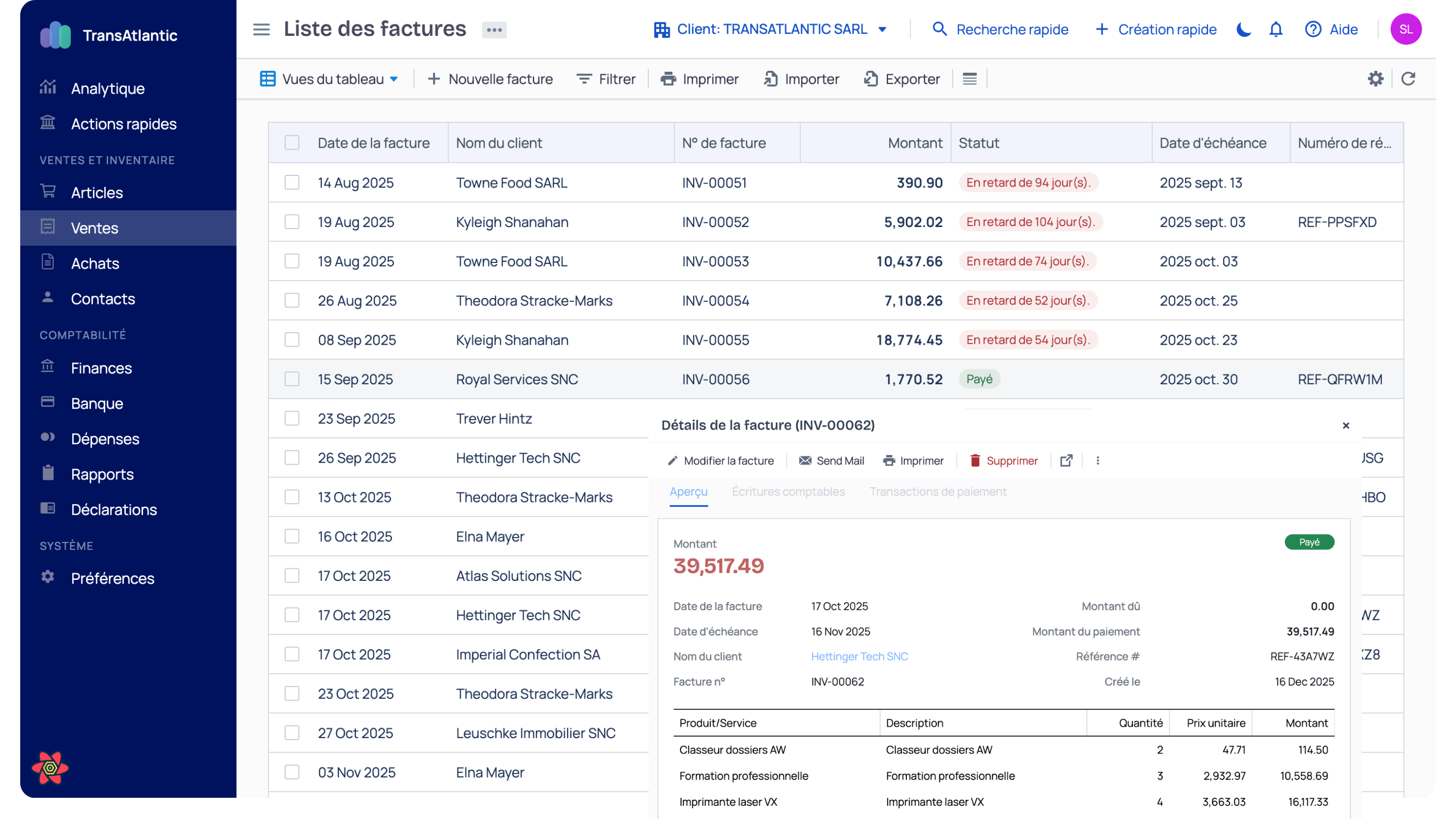Expand the Vues du tableau dropdown
The height and width of the screenshot is (819, 1456).
click(x=330, y=78)
